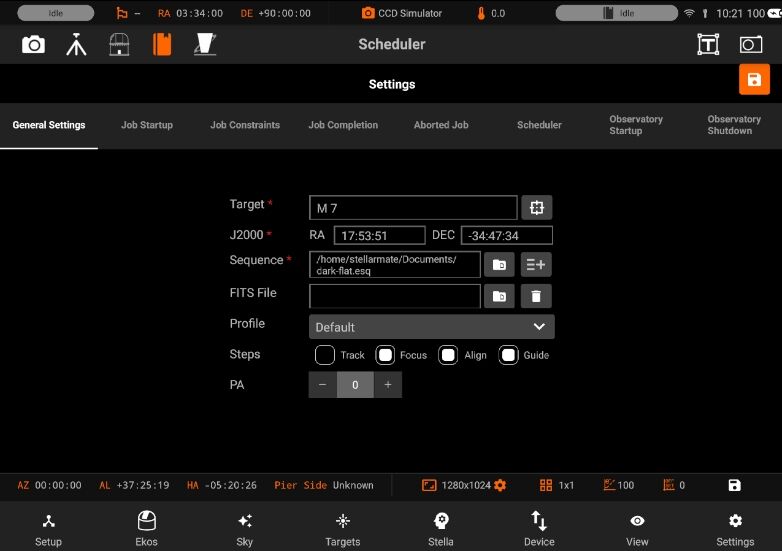
Task: Click the RA field 17:53:51
Action: click(x=380, y=235)
